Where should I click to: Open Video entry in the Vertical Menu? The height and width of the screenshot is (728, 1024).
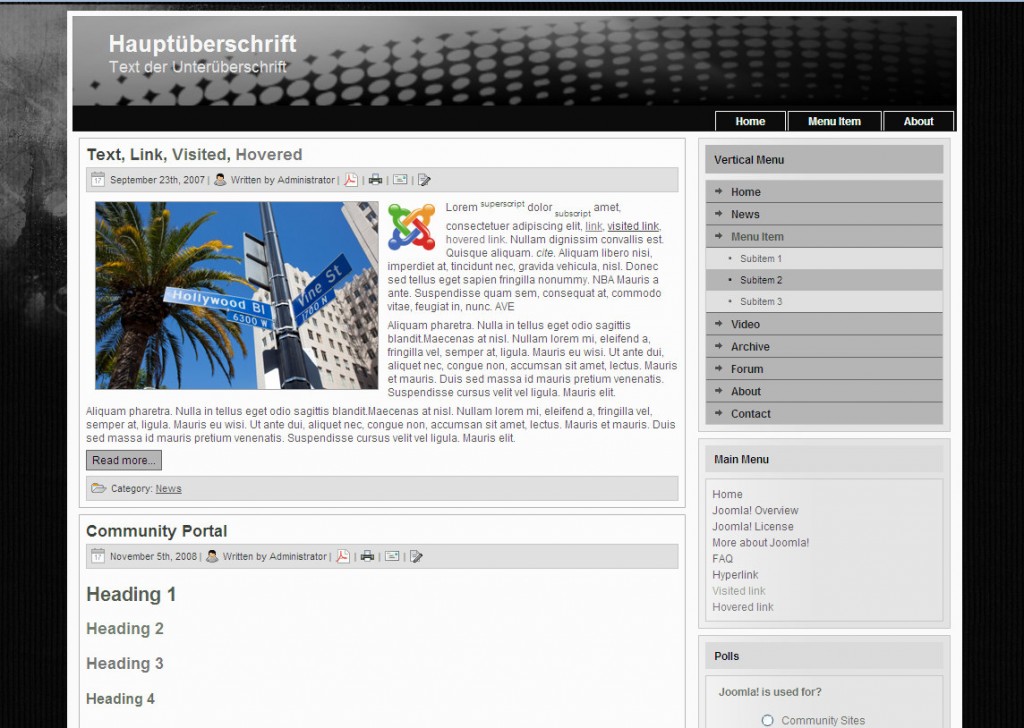[x=745, y=324]
